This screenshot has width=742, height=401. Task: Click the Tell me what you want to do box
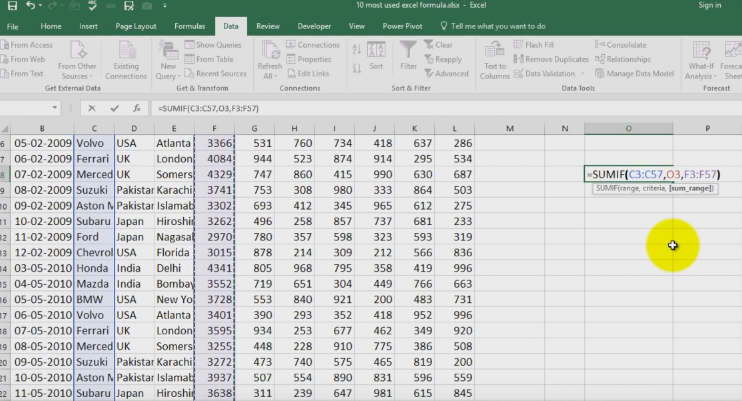tap(493, 27)
